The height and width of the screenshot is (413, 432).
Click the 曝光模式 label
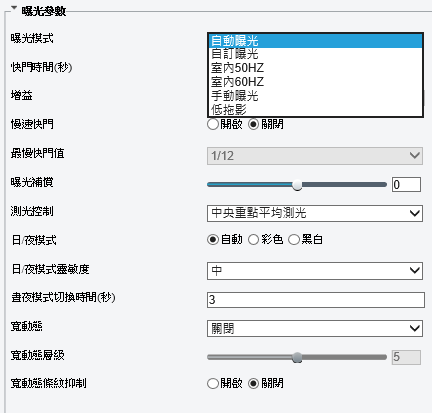[x=32, y=38]
